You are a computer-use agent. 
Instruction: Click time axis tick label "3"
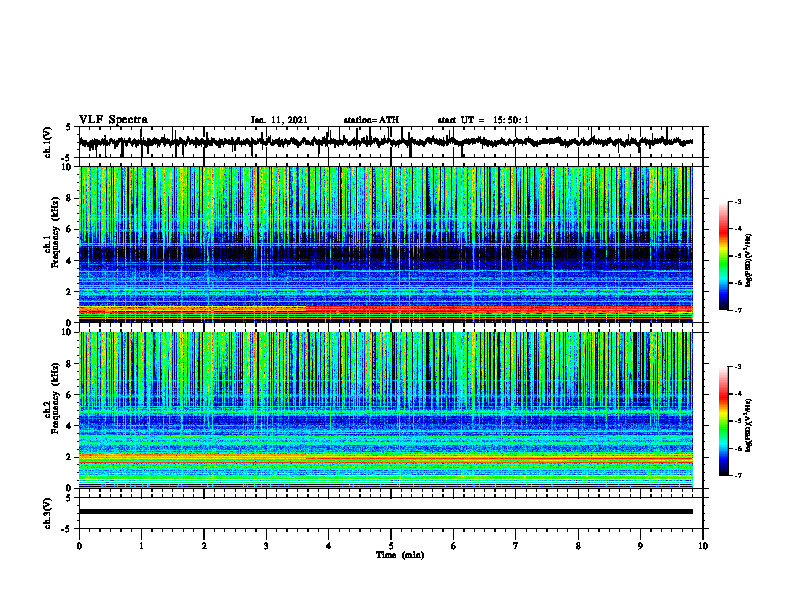[266, 546]
